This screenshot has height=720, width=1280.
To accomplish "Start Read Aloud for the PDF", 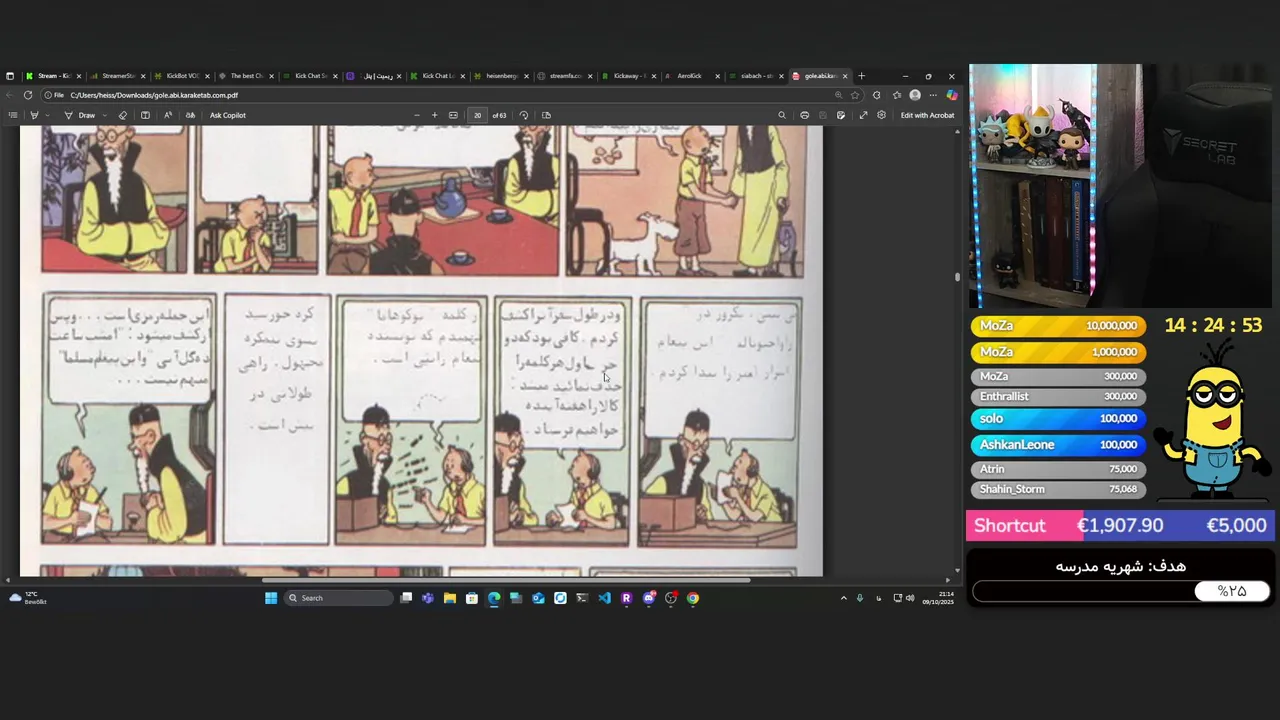I will pos(168,115).
